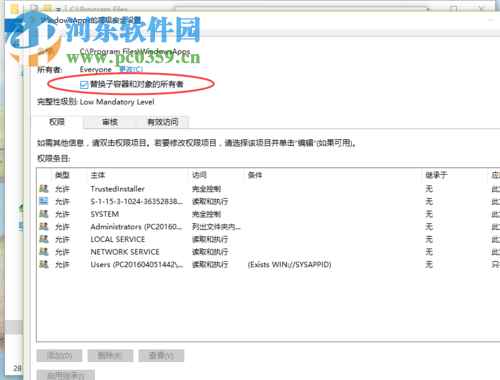The image size is (500, 380).
Task: Open the 有效访问 tab
Action: point(162,122)
